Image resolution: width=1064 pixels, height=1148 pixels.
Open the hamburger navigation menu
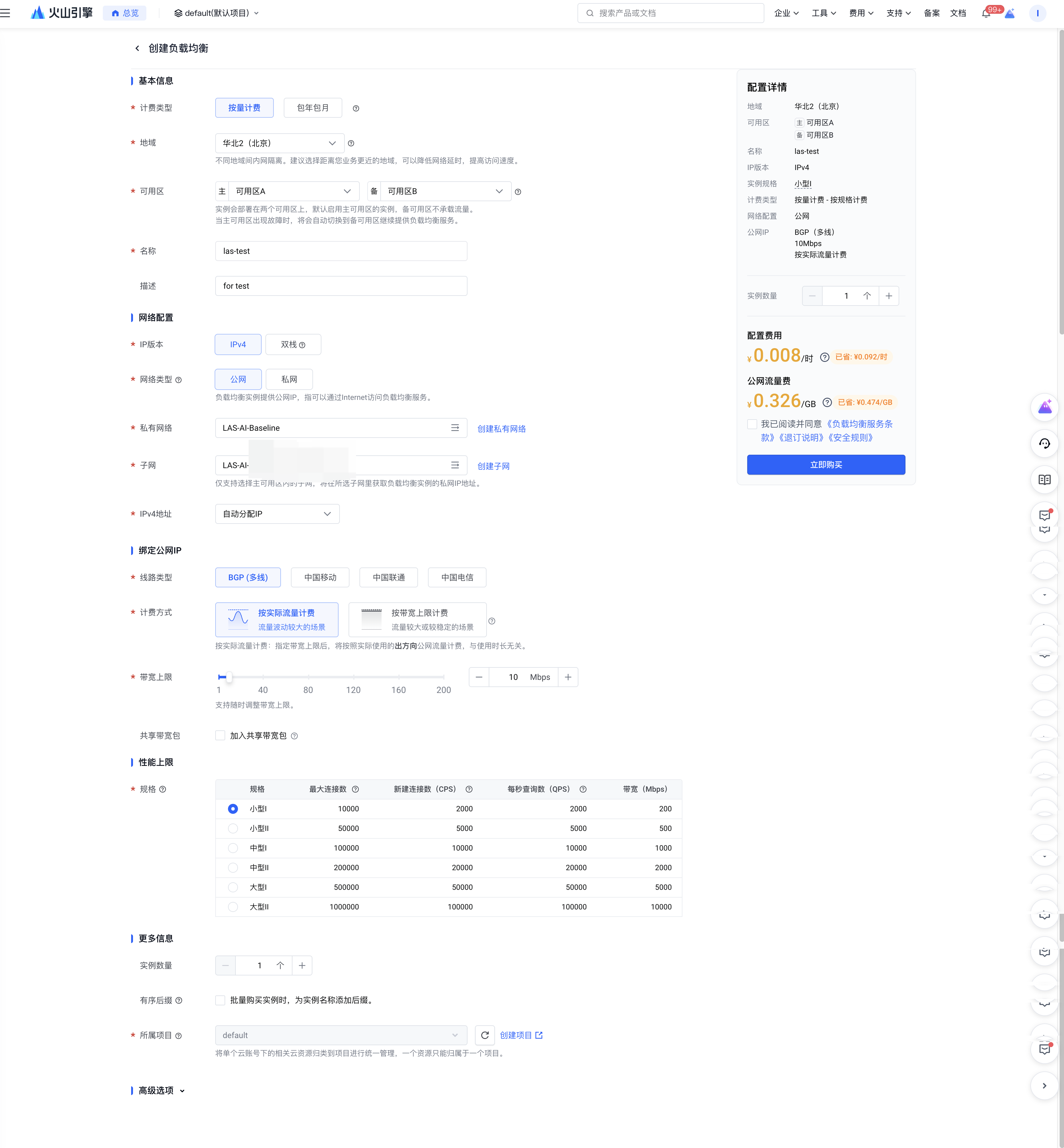tap(6, 13)
